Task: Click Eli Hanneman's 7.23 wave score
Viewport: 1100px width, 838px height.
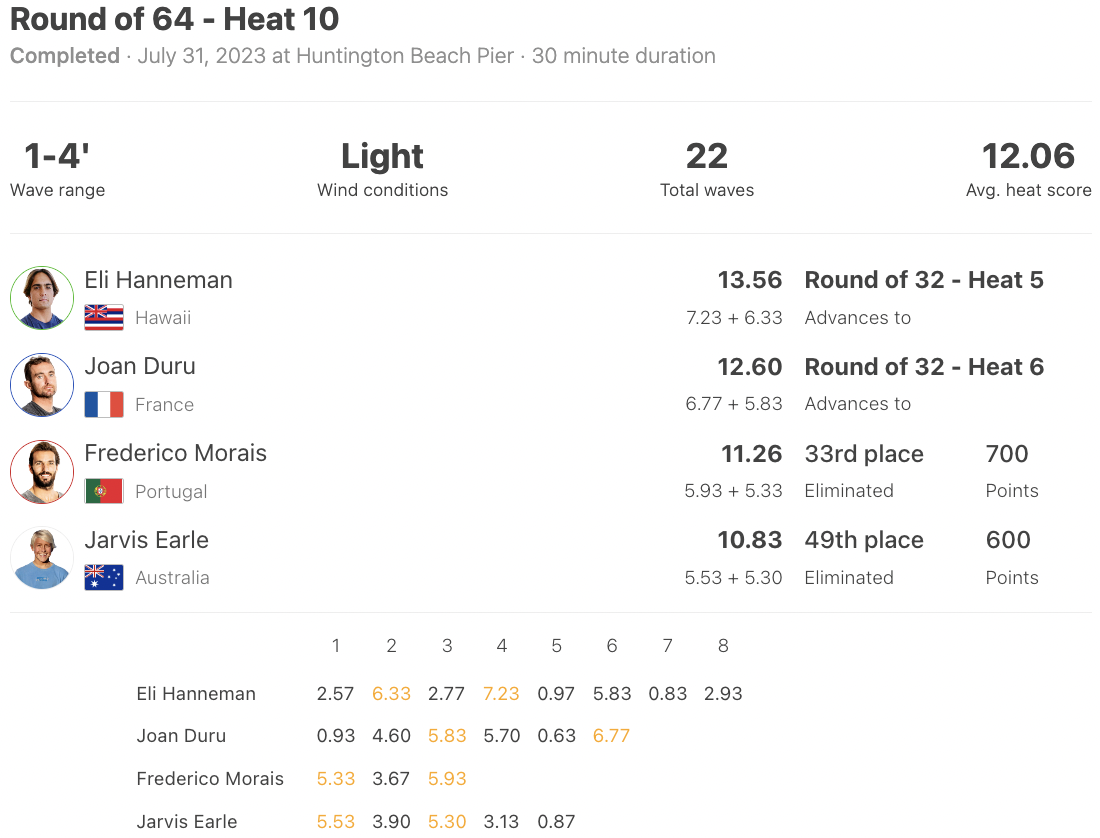Action: [x=501, y=694]
